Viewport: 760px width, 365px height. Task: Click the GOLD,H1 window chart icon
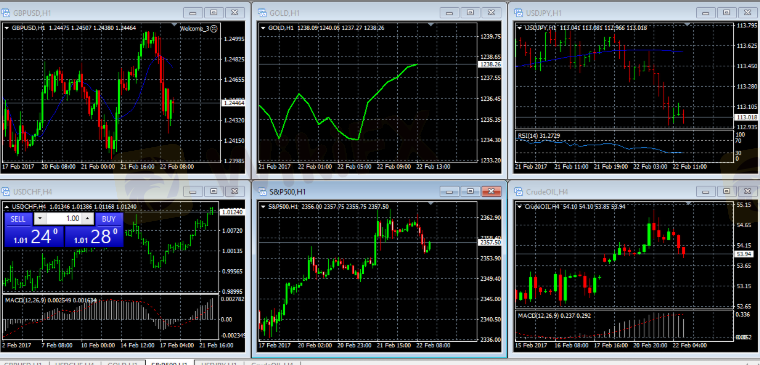[262, 13]
